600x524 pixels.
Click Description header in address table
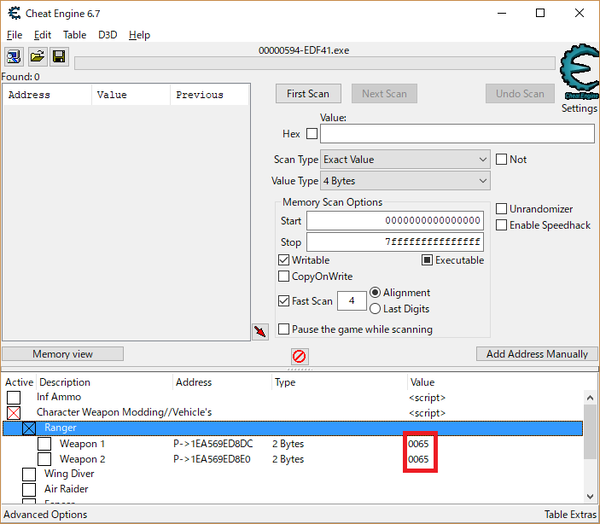pos(104,382)
